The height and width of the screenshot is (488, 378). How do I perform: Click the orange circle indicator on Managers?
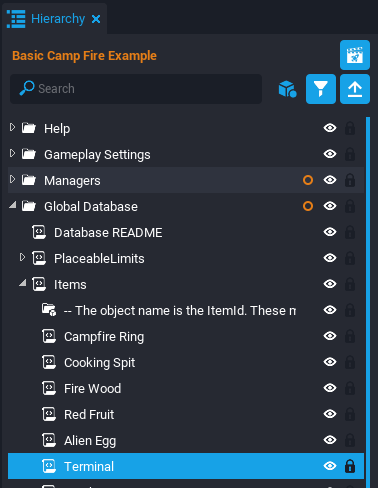click(x=308, y=180)
